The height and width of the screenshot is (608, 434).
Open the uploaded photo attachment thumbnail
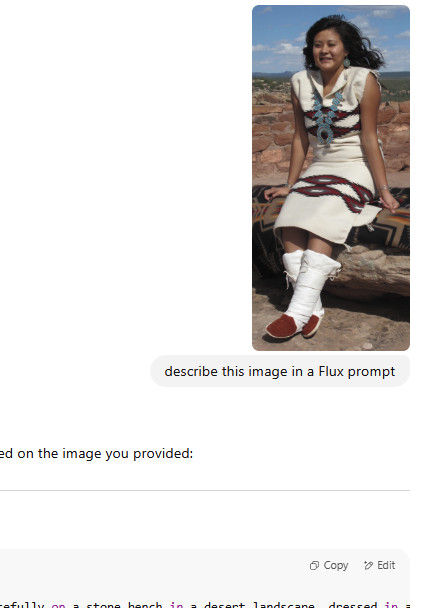coord(331,178)
